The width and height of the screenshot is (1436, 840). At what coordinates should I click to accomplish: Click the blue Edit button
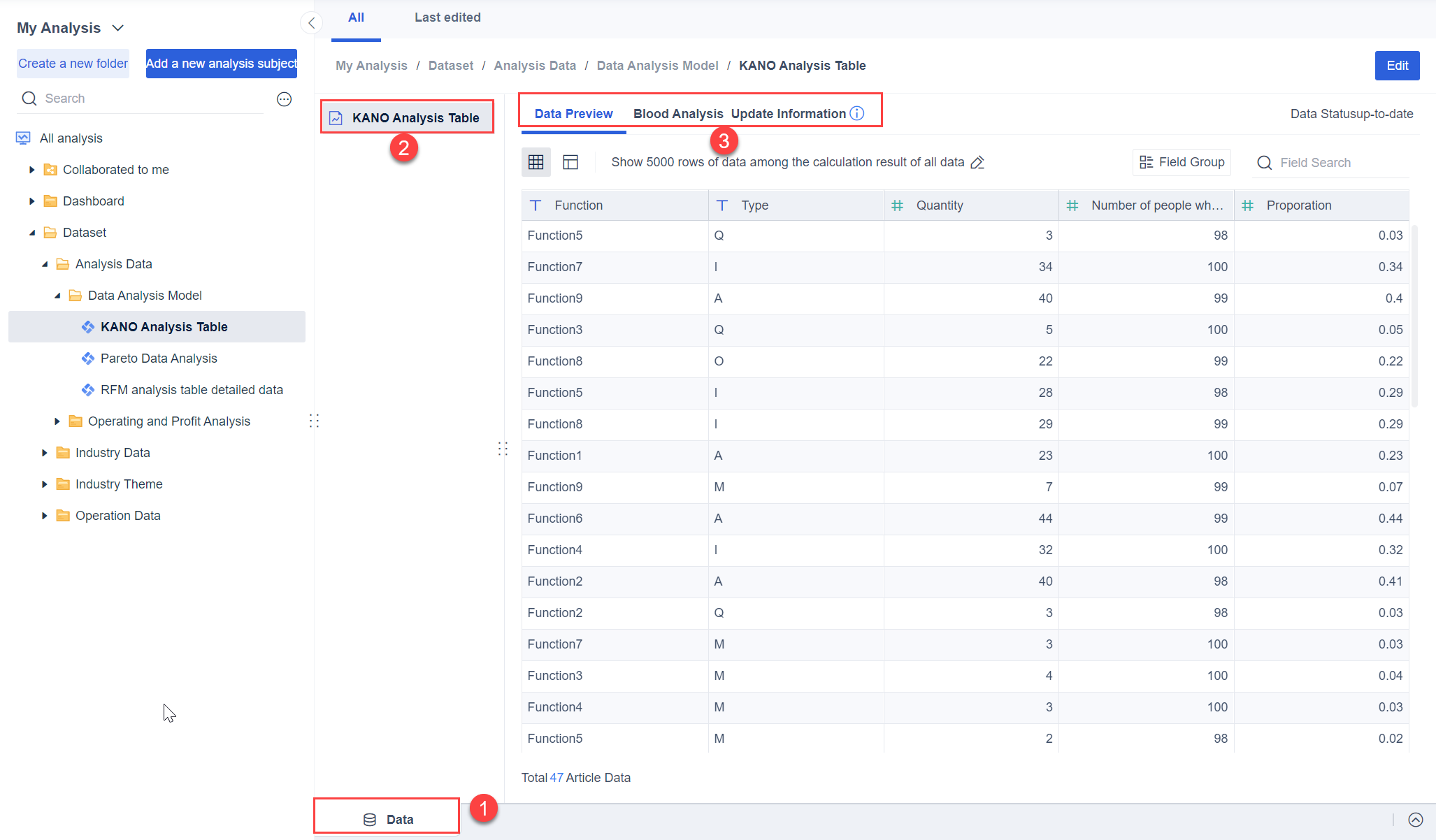pyautogui.click(x=1396, y=66)
